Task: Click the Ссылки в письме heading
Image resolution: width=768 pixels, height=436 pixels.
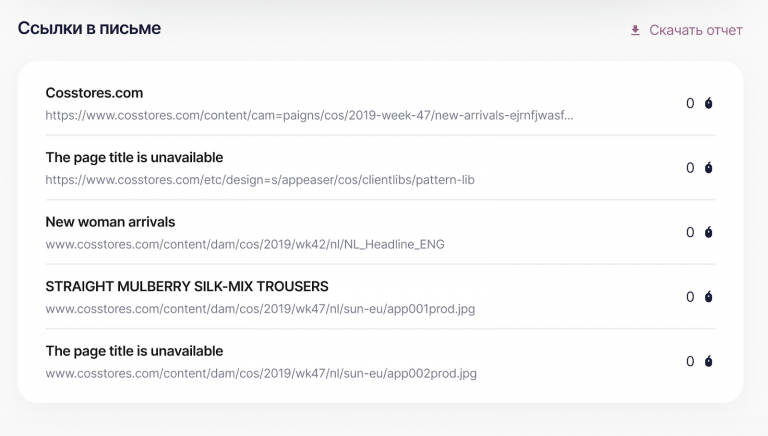Action: coord(89,28)
